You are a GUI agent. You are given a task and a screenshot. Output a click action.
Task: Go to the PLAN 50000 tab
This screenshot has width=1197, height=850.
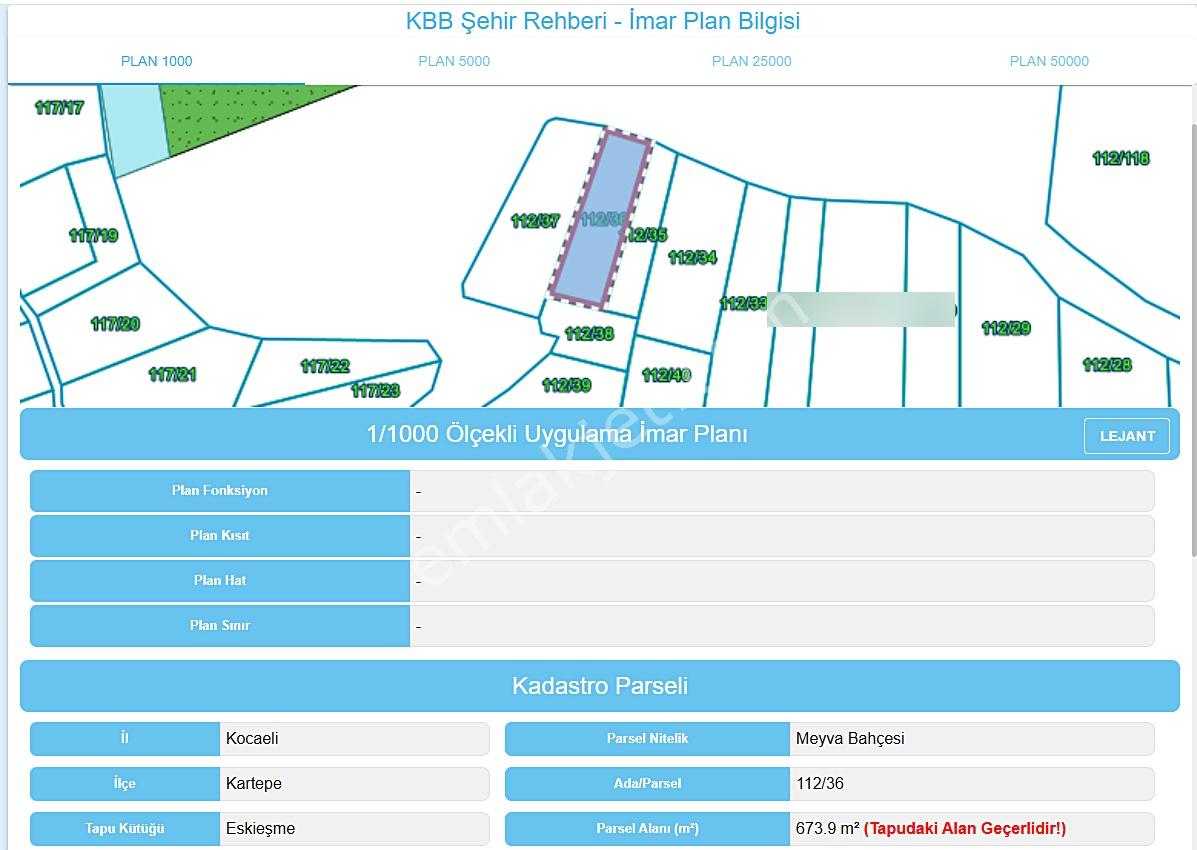(x=1049, y=61)
